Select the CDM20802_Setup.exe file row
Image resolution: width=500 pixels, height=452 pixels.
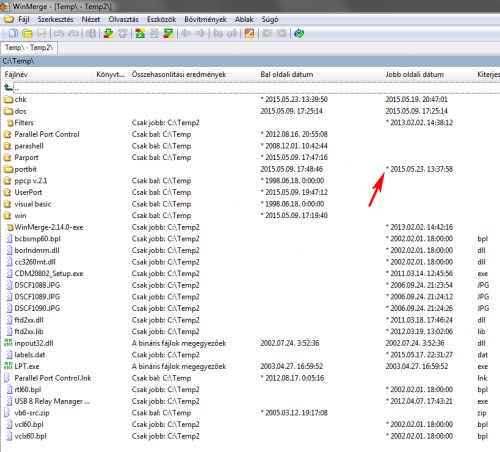click(250, 273)
